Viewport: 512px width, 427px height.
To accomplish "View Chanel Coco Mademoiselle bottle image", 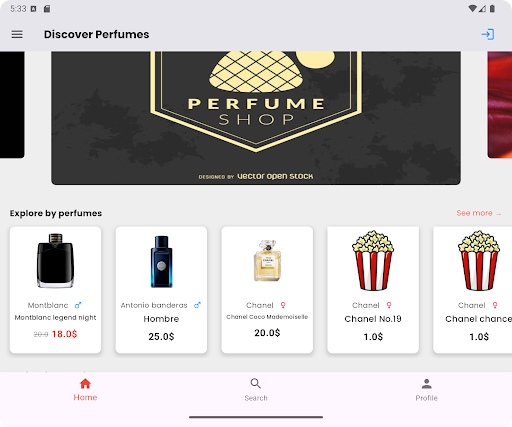I will tap(267, 260).
